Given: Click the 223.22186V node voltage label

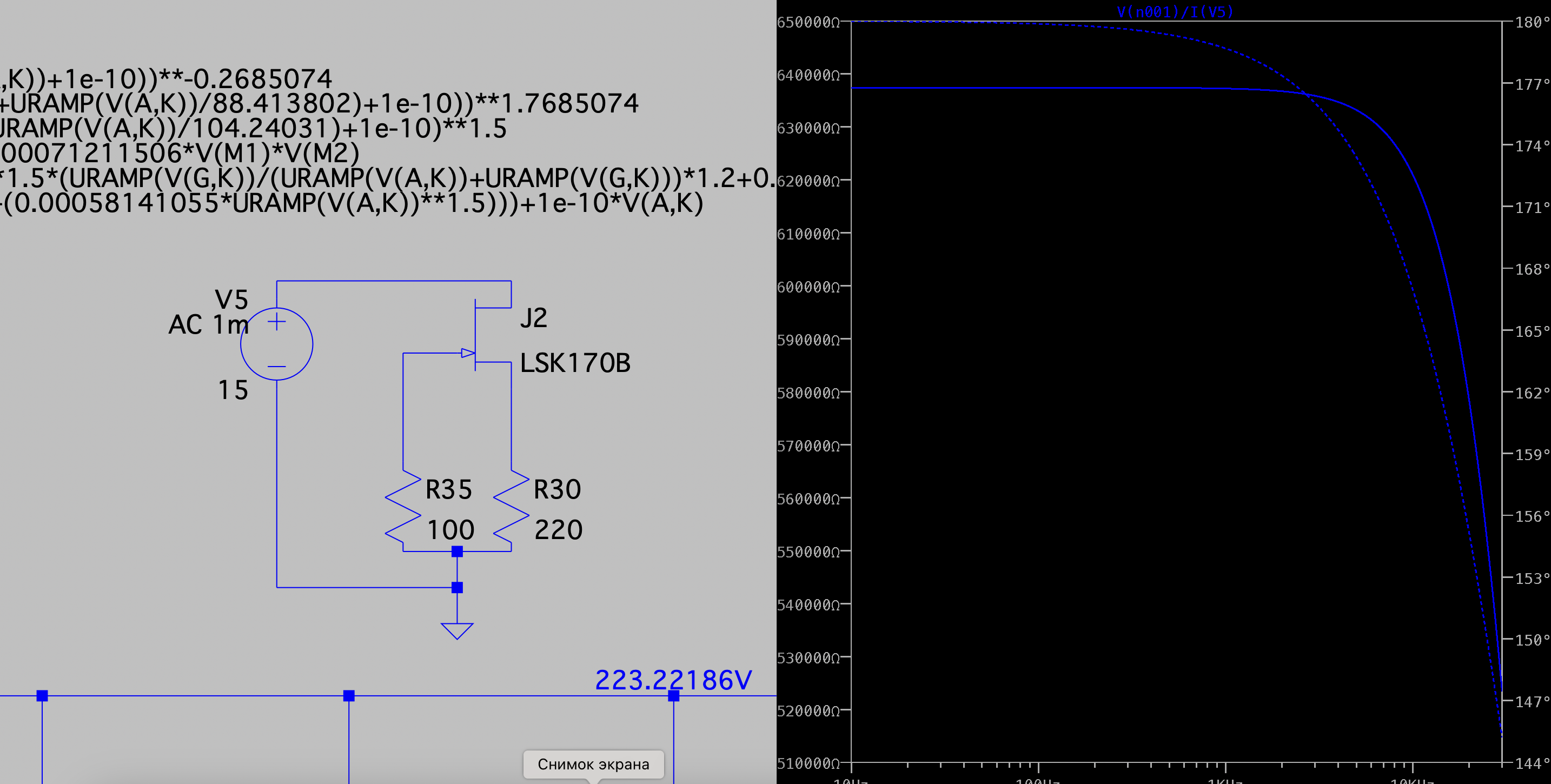Looking at the screenshot, I should click(x=673, y=680).
